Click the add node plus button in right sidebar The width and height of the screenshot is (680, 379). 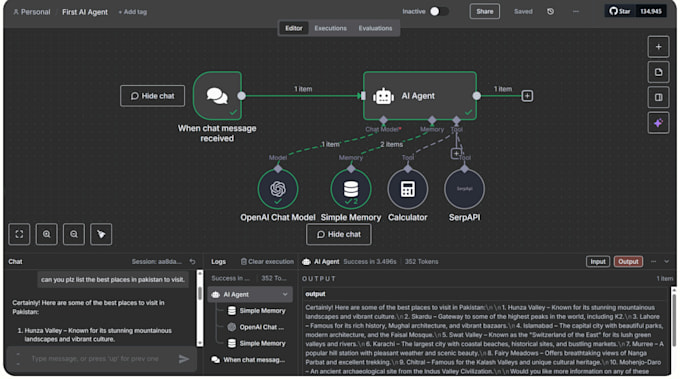658,47
